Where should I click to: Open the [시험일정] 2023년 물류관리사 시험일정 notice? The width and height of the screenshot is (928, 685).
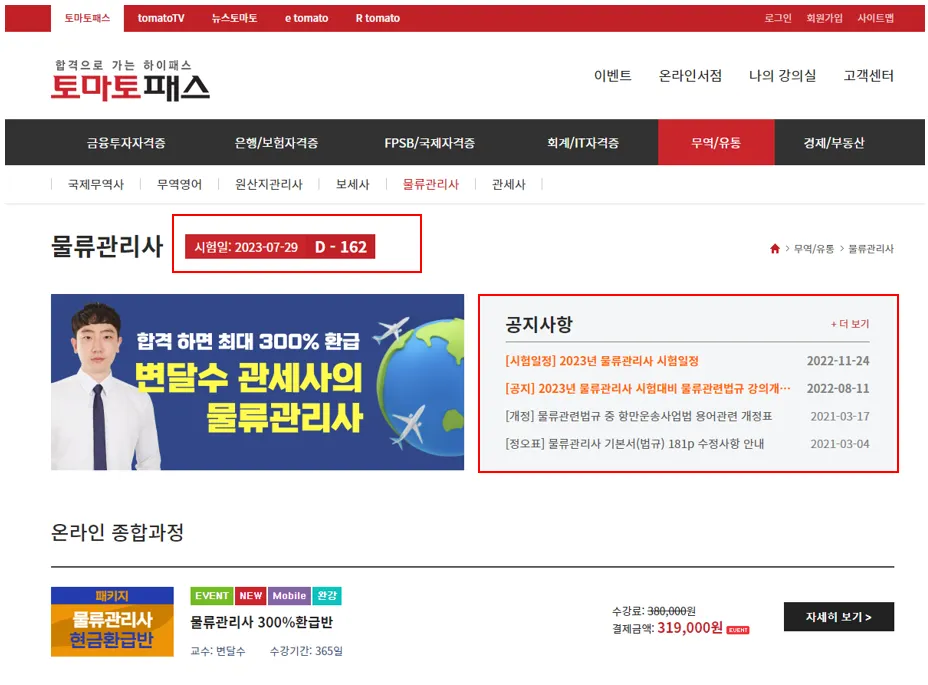click(x=602, y=361)
